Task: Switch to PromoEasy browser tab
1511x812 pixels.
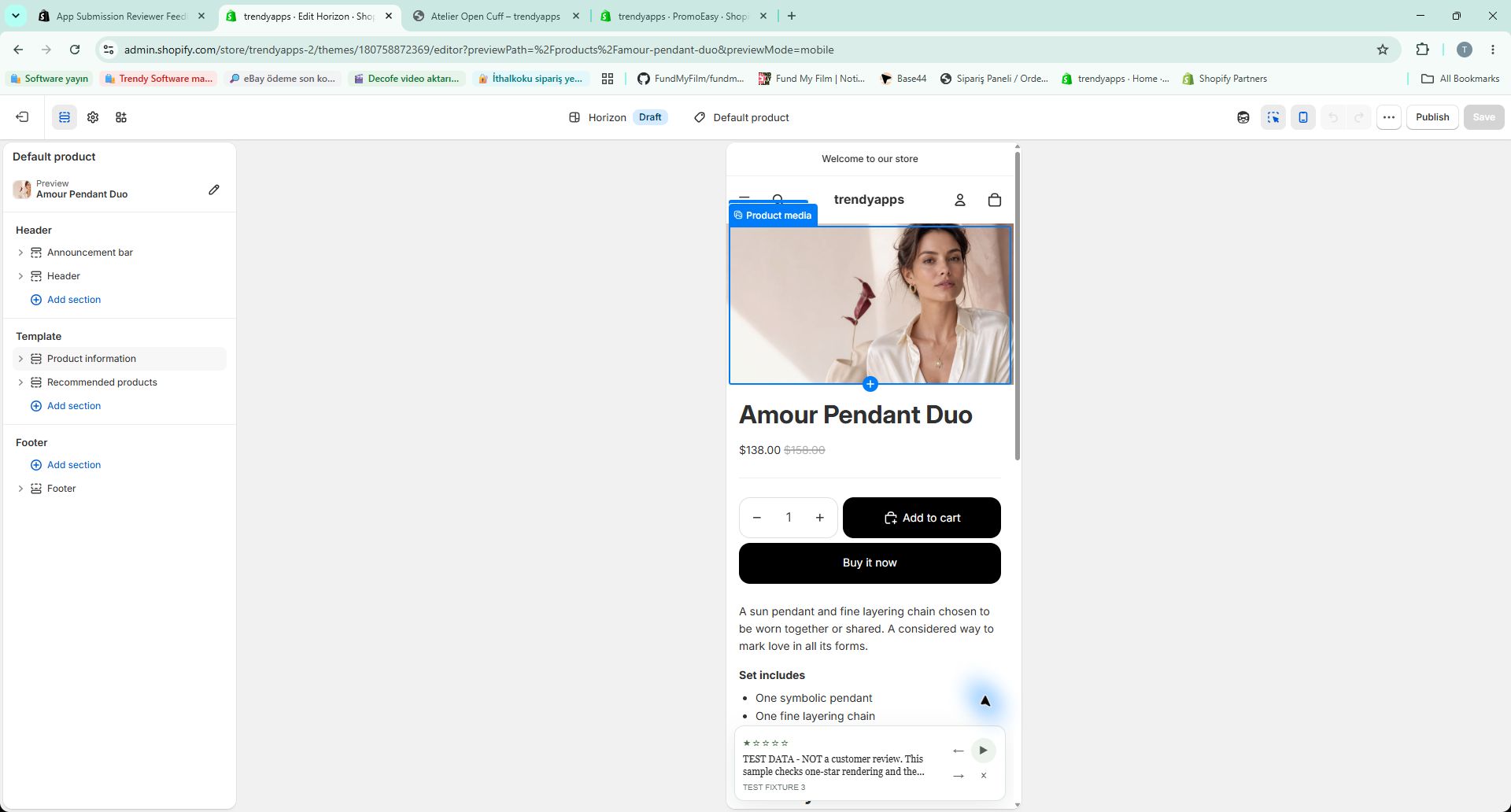Action: pos(684,16)
